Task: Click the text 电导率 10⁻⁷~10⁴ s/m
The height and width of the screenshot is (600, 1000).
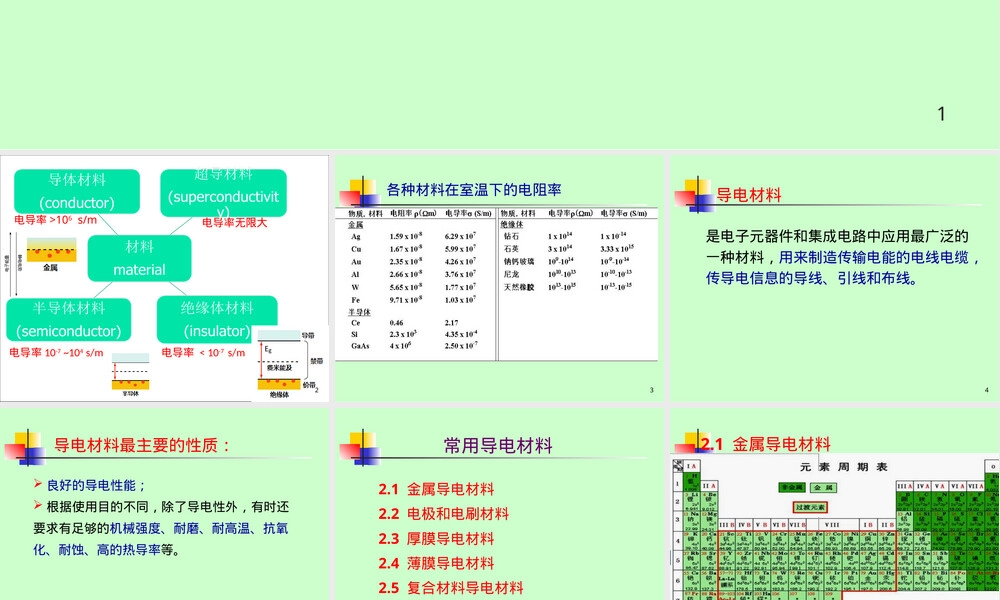Action: [x=56, y=353]
